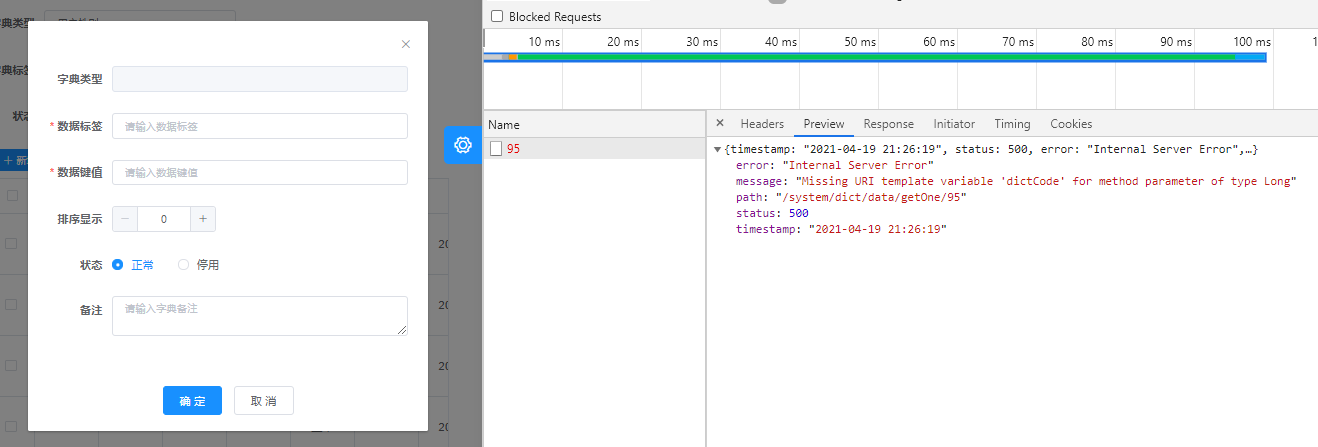Toggle the table header select-all checkbox

(x=12, y=196)
